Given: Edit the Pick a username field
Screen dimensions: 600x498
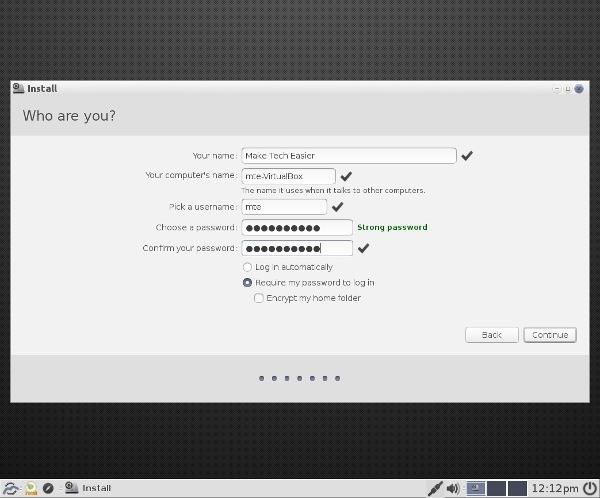Looking at the screenshot, I should coord(284,207).
